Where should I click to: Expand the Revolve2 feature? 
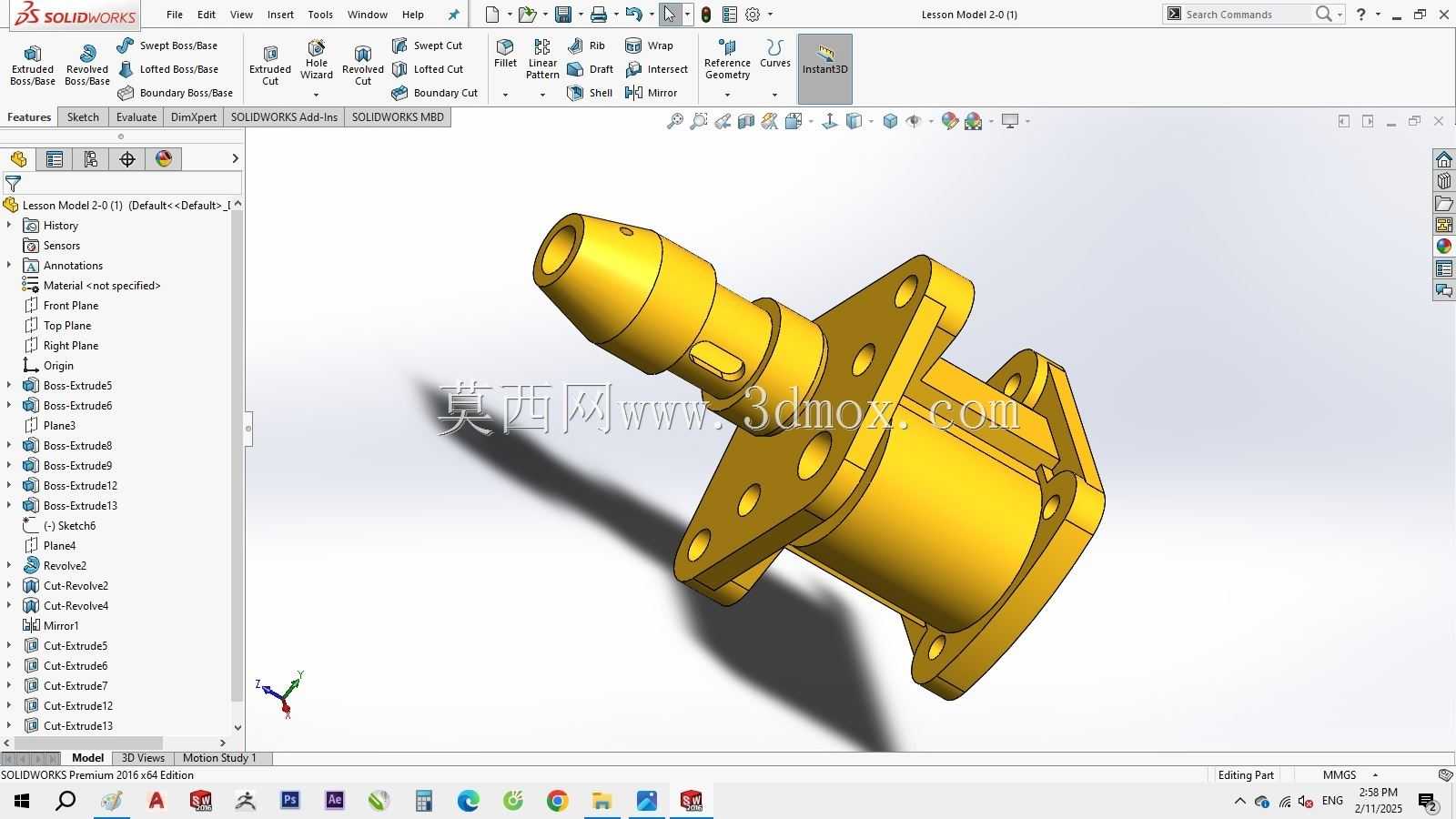click(9, 565)
